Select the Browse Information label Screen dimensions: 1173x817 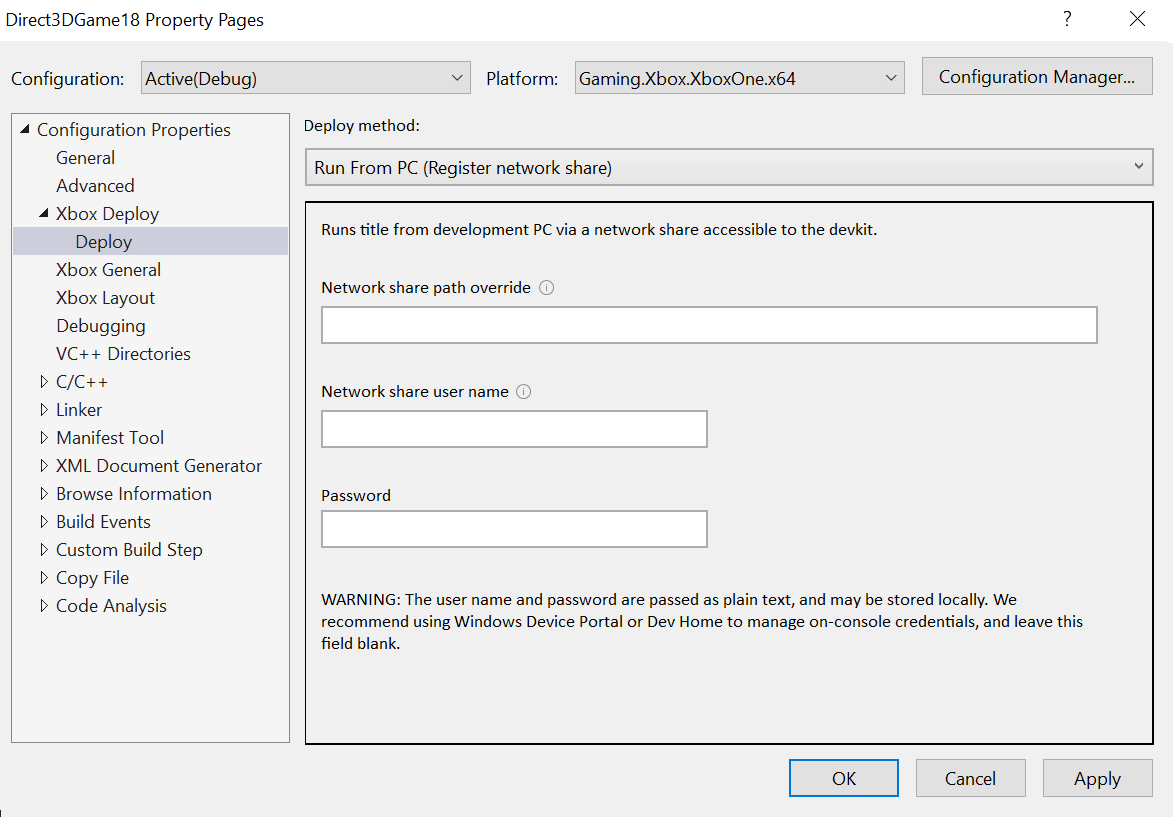tap(134, 494)
